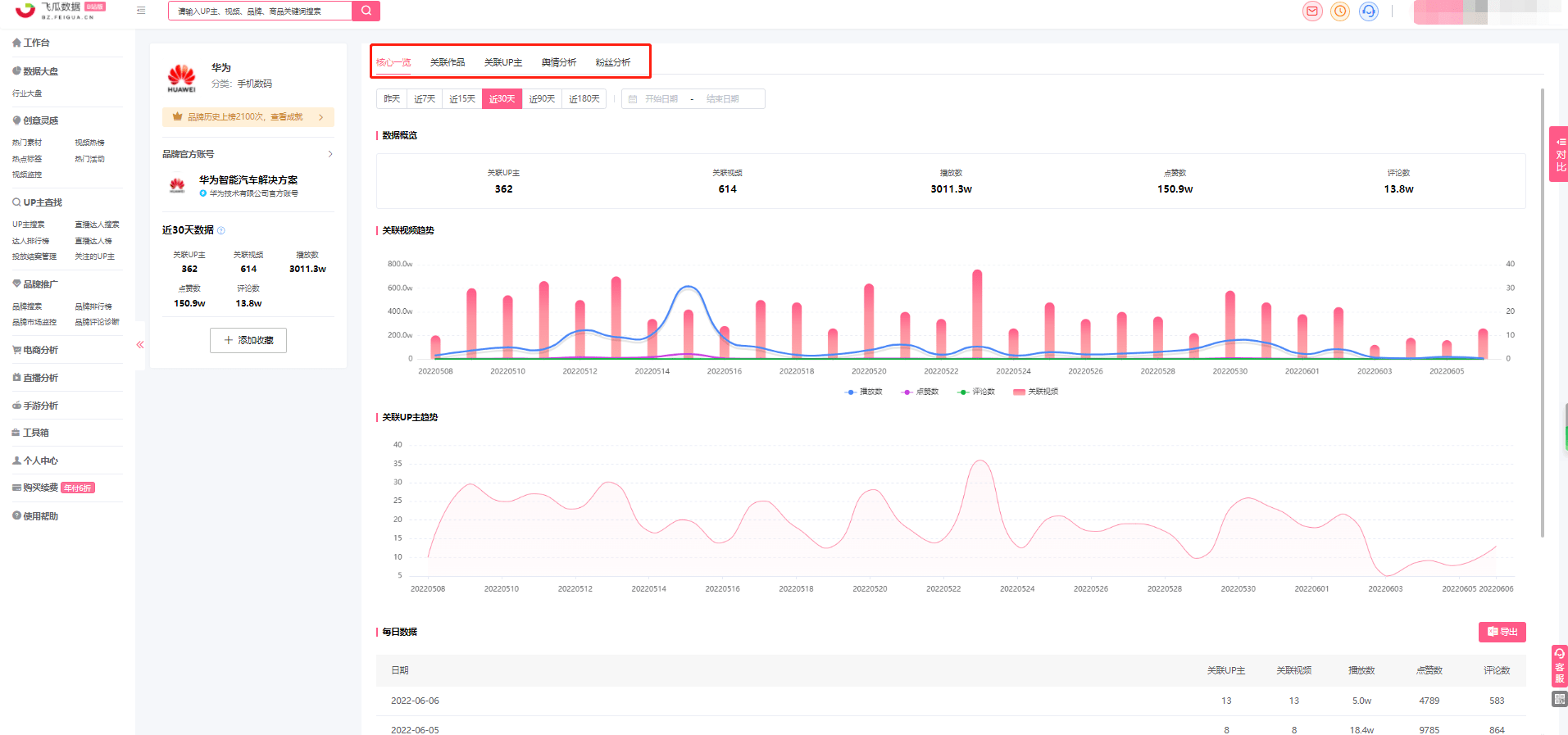The image size is (1568, 735).
Task: Click the magnifier search button
Action: click(366, 11)
